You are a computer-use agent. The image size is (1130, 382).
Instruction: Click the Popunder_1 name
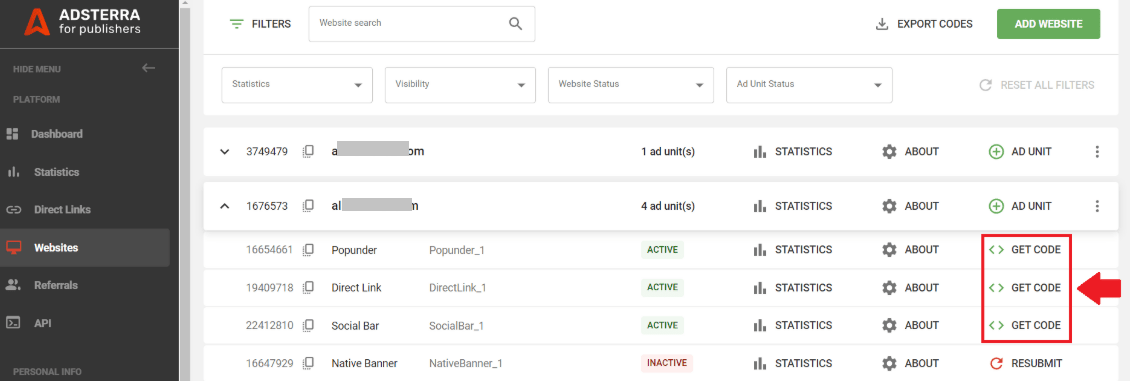(458, 250)
